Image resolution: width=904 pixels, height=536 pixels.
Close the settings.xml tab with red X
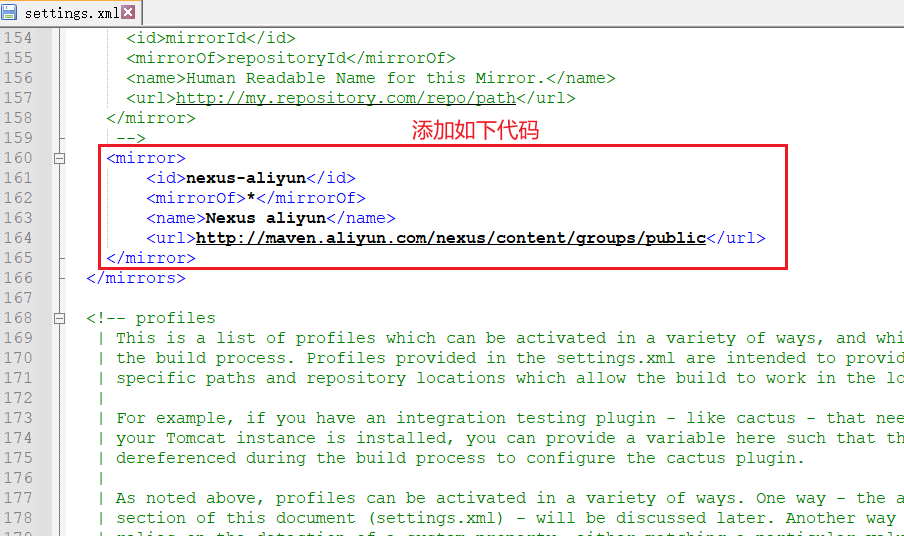pos(128,13)
